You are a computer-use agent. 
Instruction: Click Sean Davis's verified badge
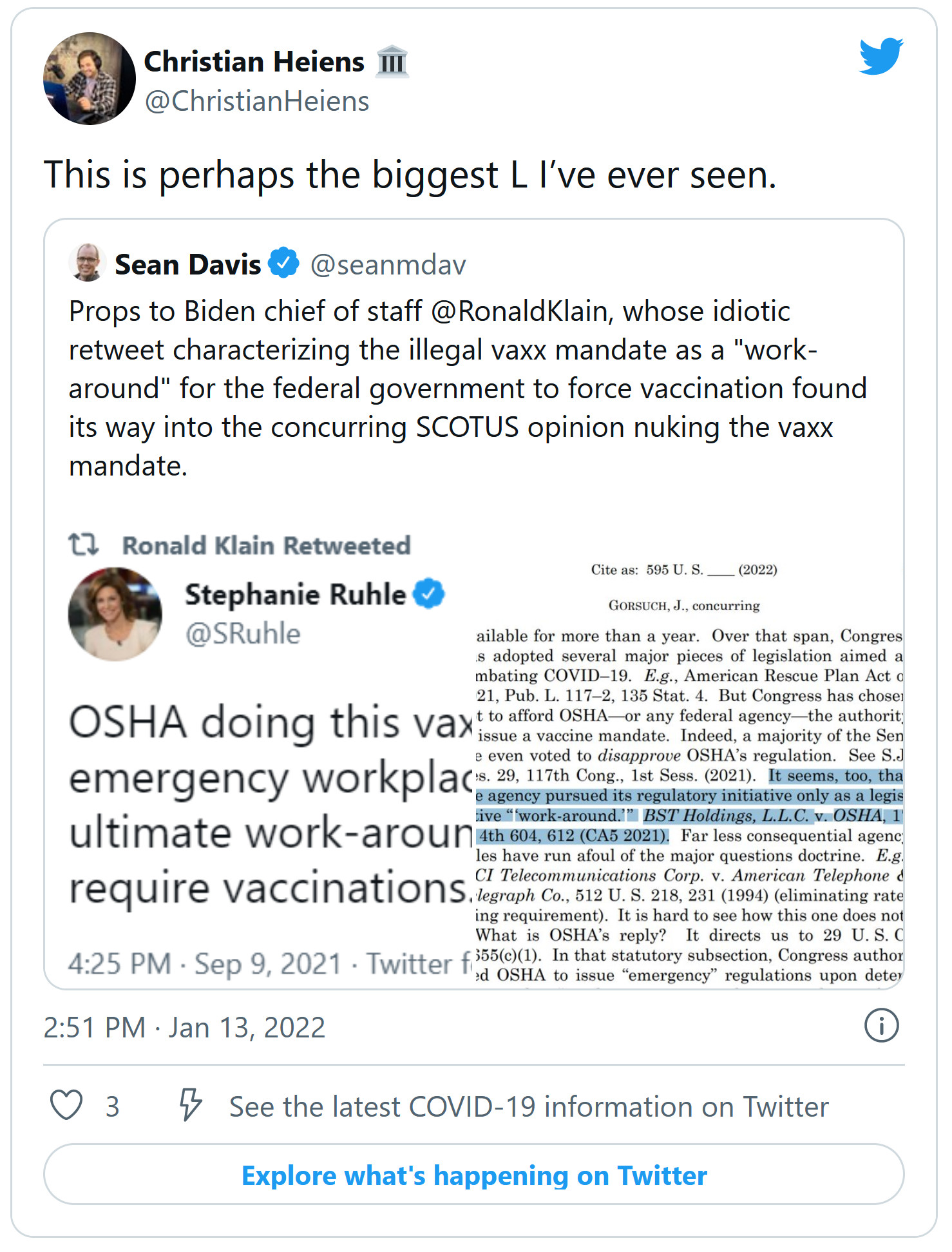click(283, 263)
